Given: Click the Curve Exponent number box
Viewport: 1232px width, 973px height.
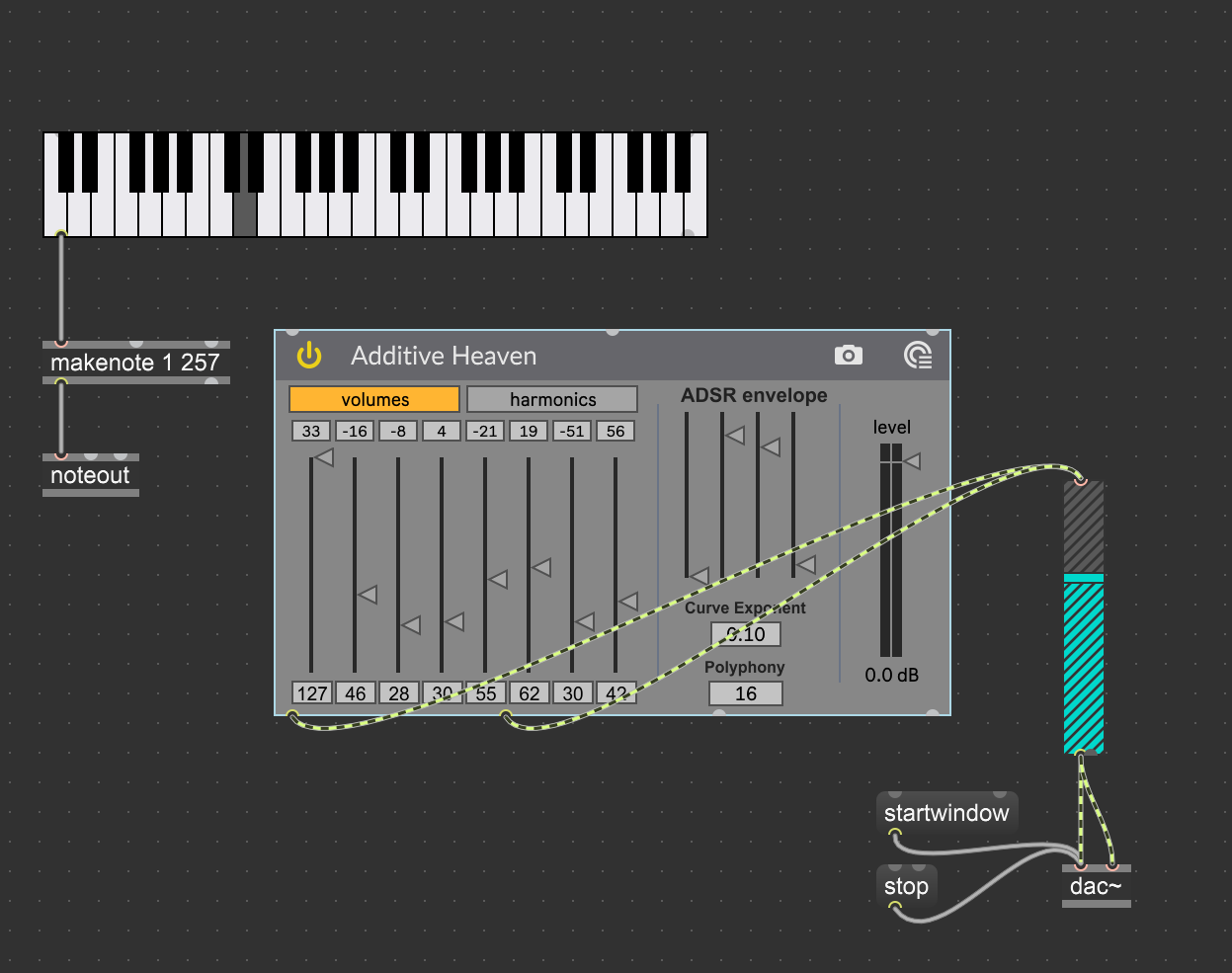Looking at the screenshot, I should coord(745,634).
